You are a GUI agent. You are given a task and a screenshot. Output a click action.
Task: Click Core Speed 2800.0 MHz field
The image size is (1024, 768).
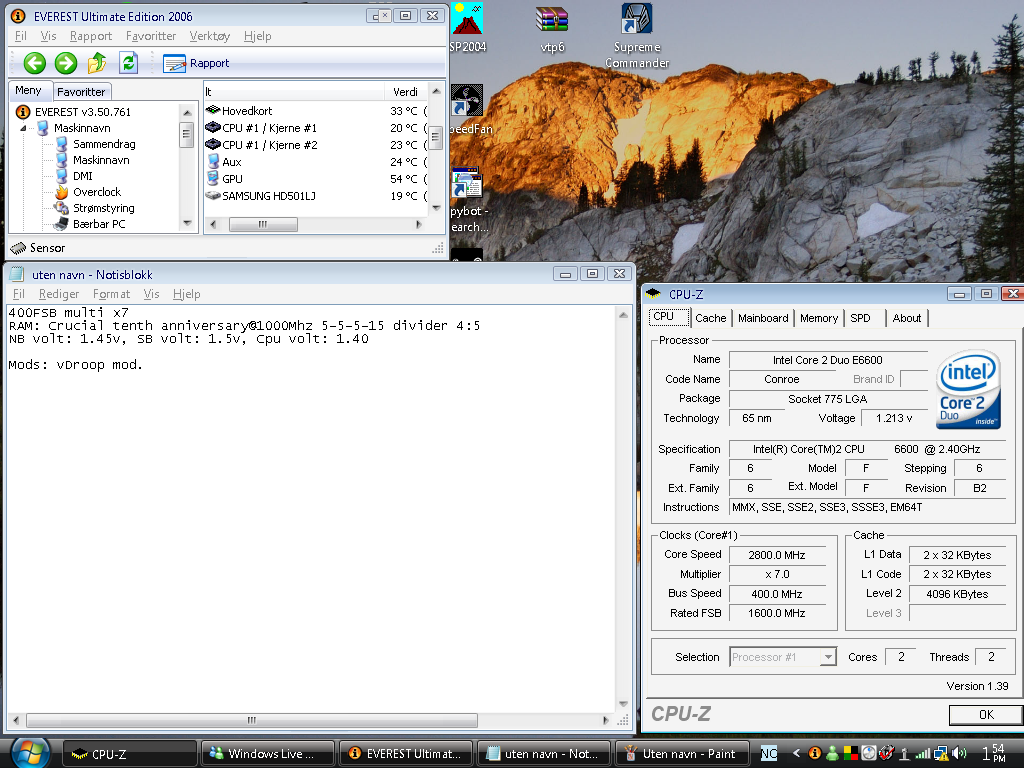(x=776, y=555)
